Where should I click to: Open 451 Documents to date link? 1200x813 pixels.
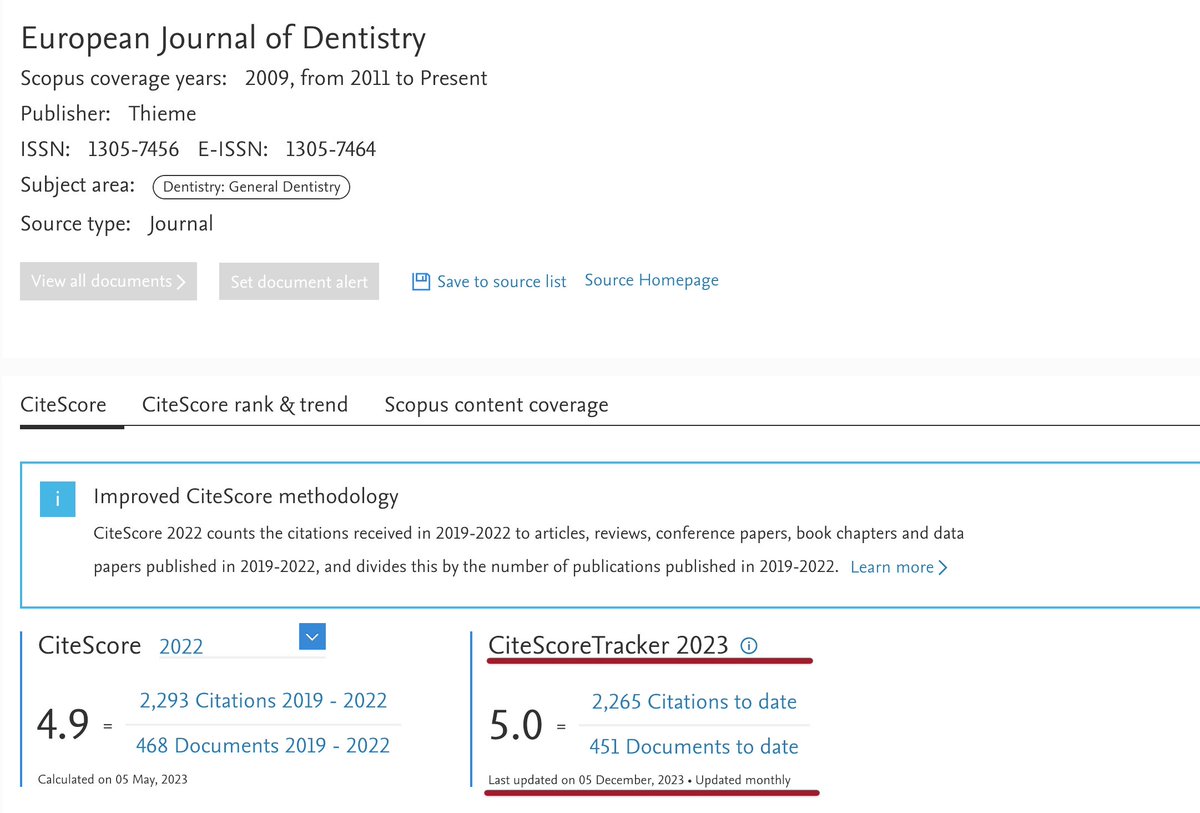[x=694, y=747]
